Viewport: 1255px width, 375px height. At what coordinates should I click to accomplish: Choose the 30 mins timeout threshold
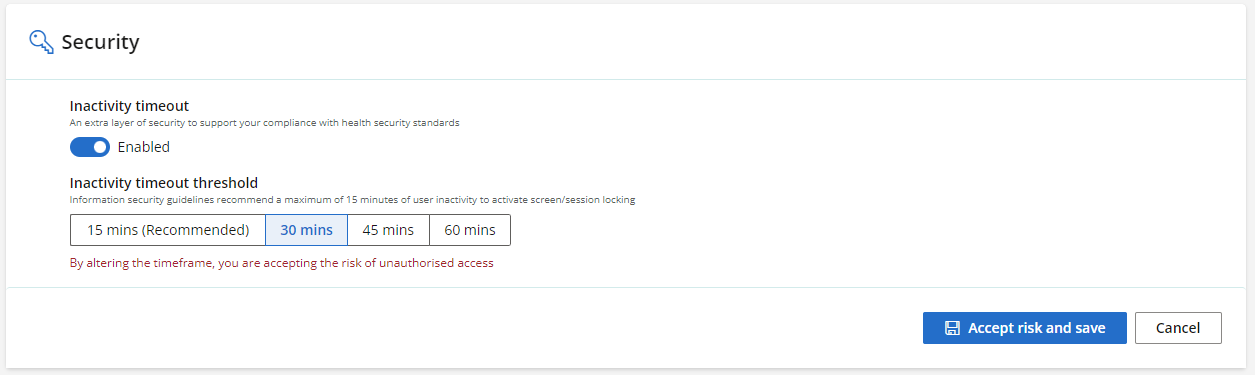[x=306, y=230]
